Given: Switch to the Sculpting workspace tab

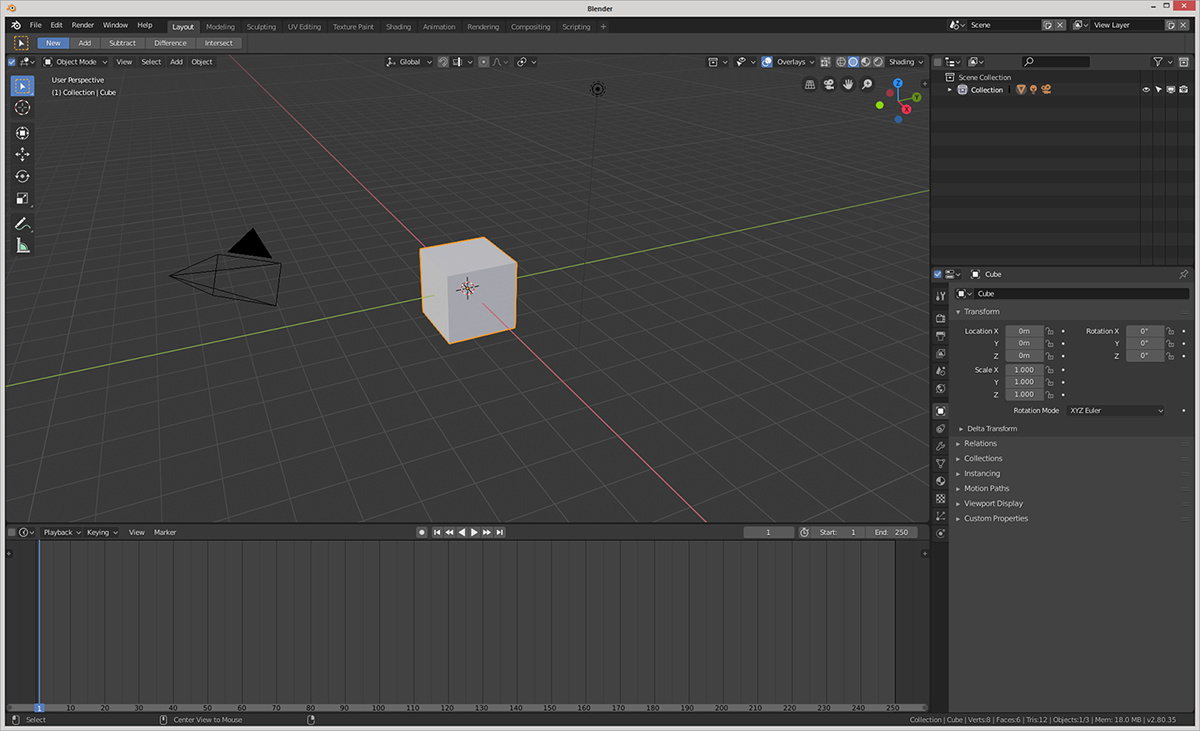Looking at the screenshot, I should pyautogui.click(x=261, y=27).
